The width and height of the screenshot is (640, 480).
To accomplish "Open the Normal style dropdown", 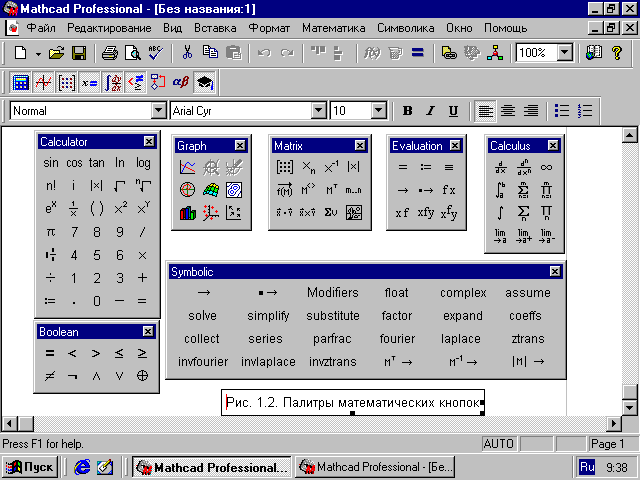I will coord(158,110).
